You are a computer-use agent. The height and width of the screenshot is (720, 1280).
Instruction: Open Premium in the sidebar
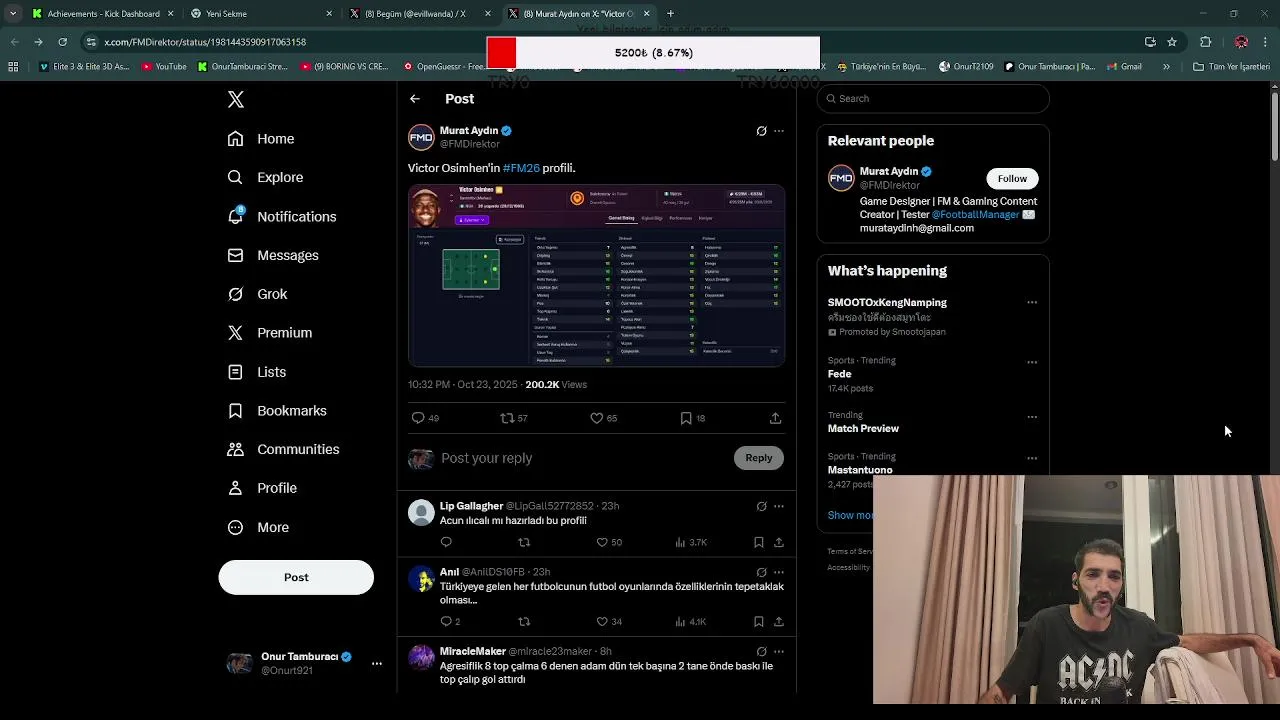pyautogui.click(x=270, y=333)
